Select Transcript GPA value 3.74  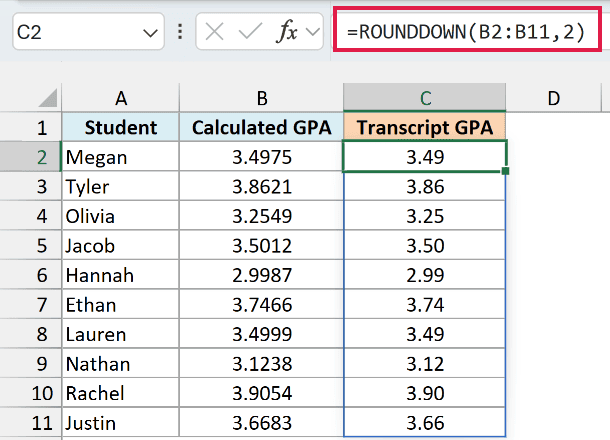click(x=425, y=305)
